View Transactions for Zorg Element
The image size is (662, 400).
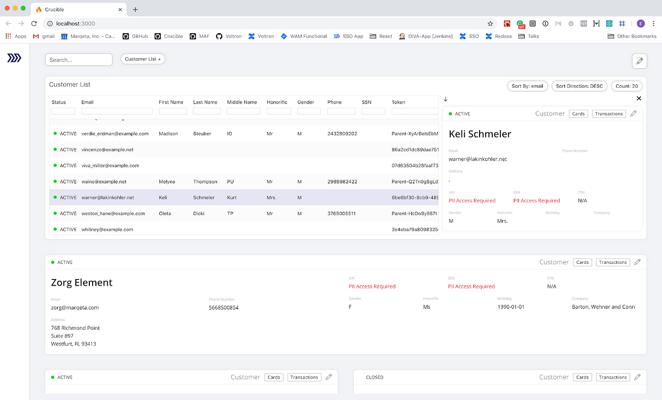click(x=612, y=262)
